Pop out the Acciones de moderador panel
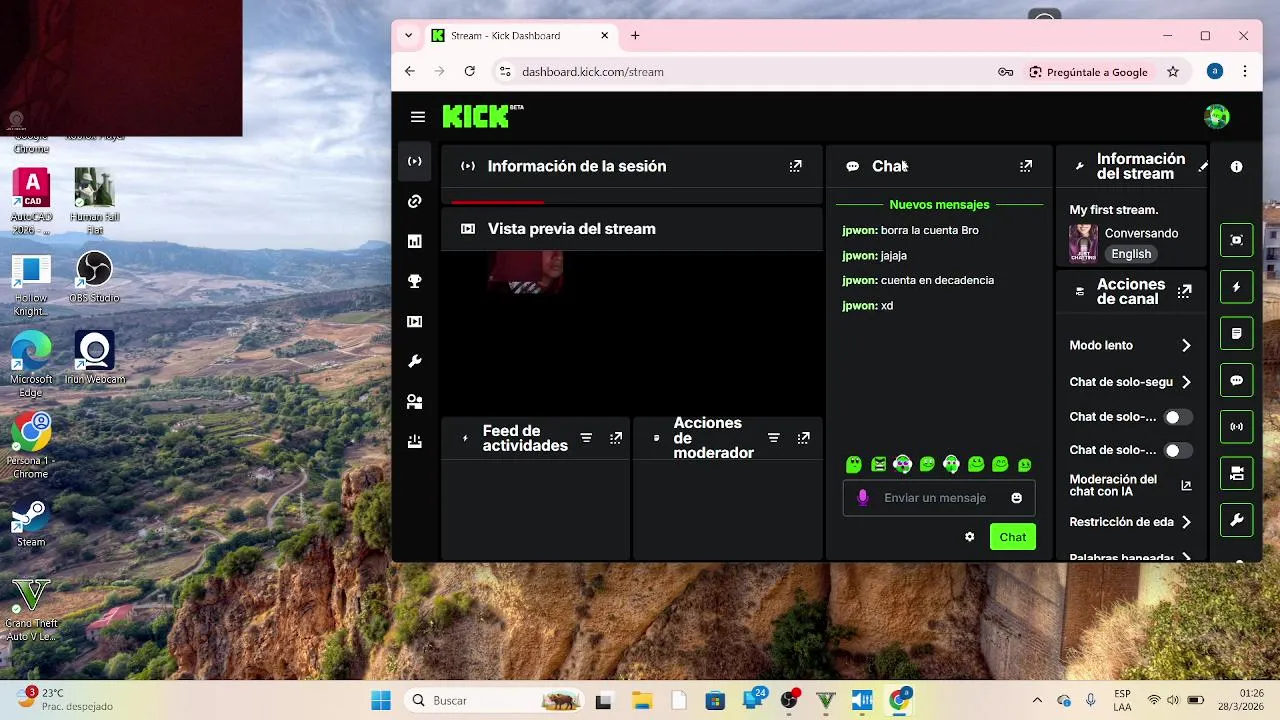The width and height of the screenshot is (1280, 720). pyautogui.click(x=803, y=438)
